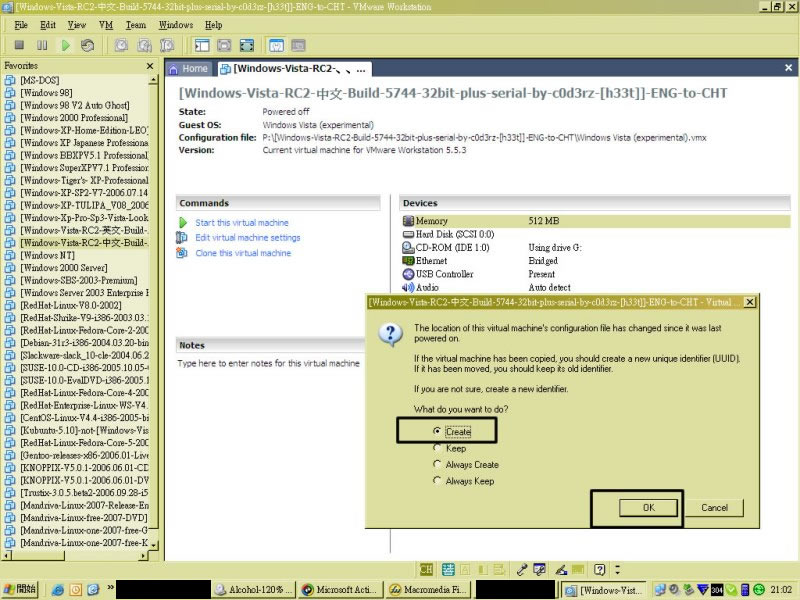Click OK in the UUID dialog

pos(648,508)
